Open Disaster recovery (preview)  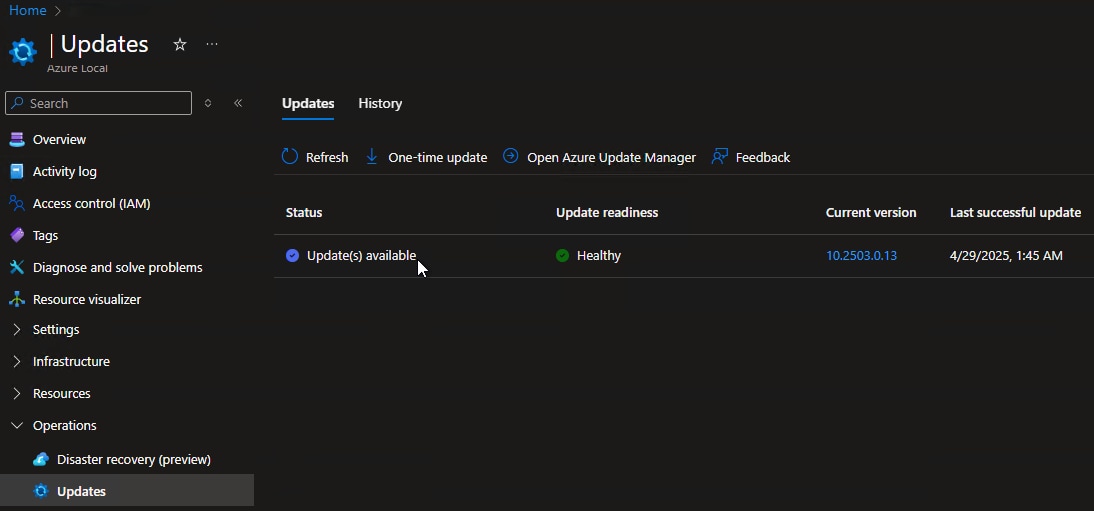[x=134, y=459]
